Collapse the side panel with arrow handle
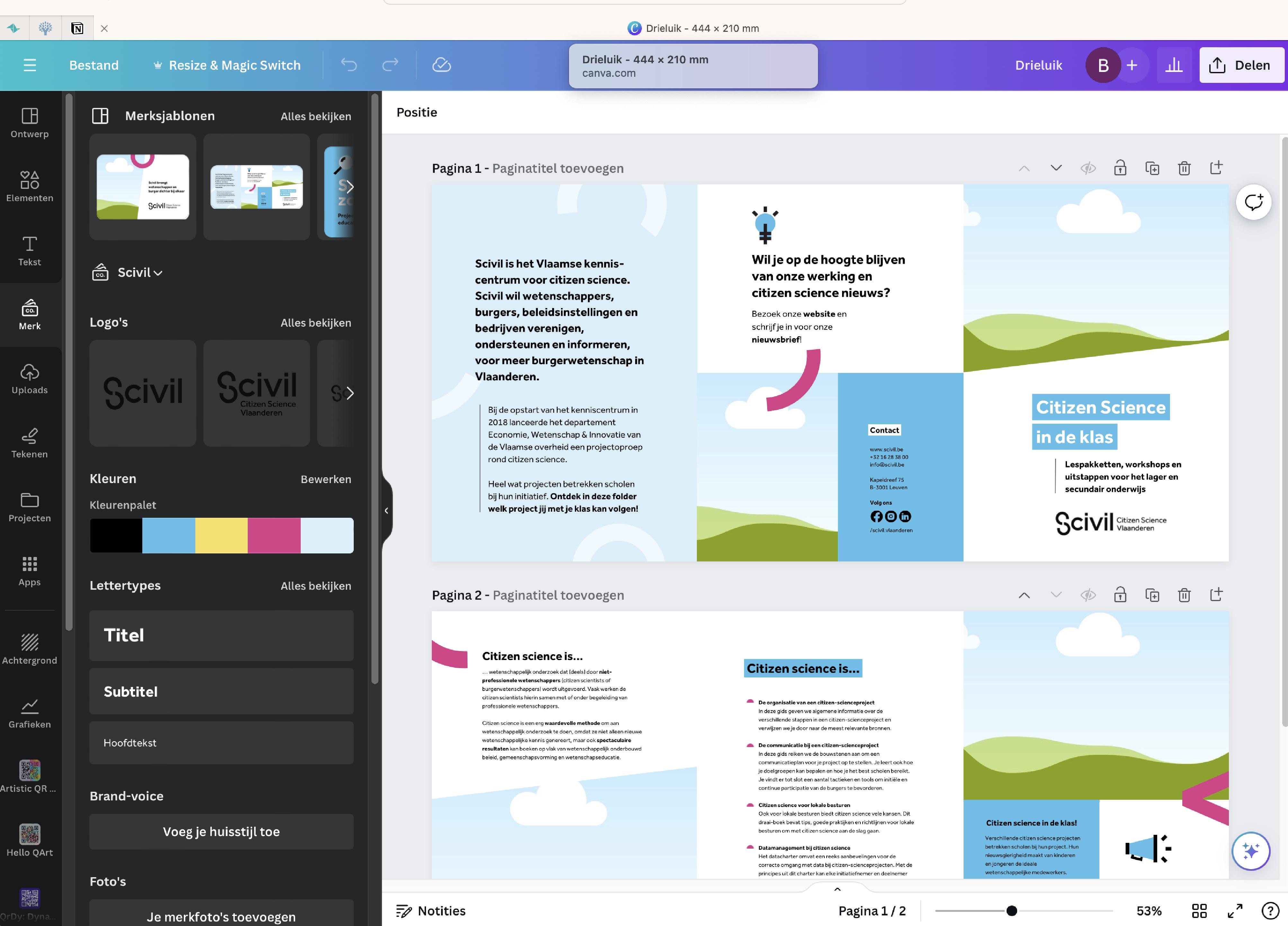The image size is (1288, 926). coord(386,510)
